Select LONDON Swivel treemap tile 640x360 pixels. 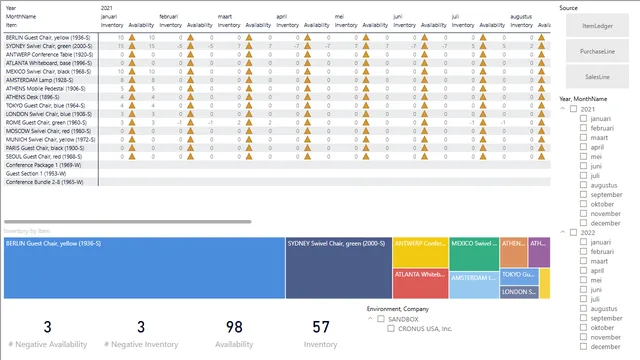tap(519, 292)
